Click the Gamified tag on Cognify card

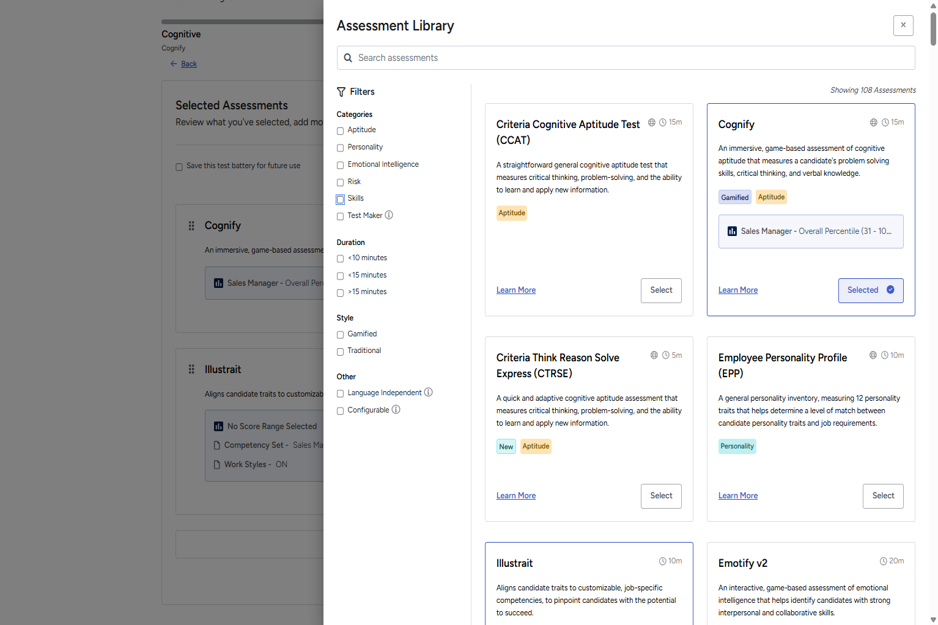[x=735, y=197]
